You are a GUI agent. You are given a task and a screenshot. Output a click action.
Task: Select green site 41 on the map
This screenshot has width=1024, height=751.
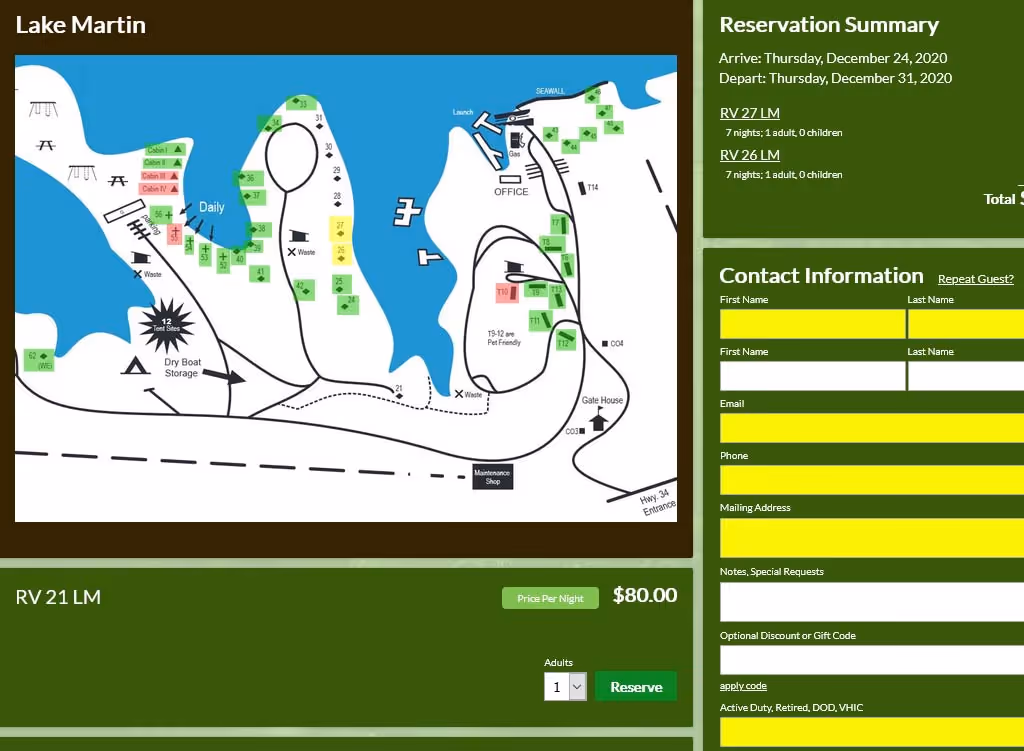click(260, 273)
